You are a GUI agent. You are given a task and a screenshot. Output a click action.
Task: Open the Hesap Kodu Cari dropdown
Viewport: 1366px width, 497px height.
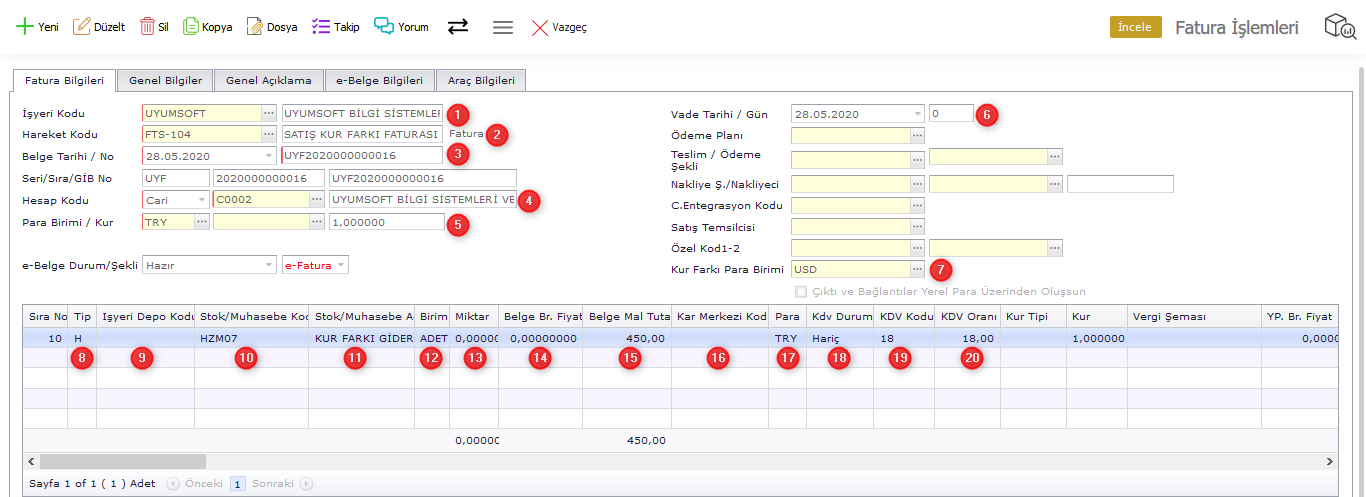[x=201, y=200]
